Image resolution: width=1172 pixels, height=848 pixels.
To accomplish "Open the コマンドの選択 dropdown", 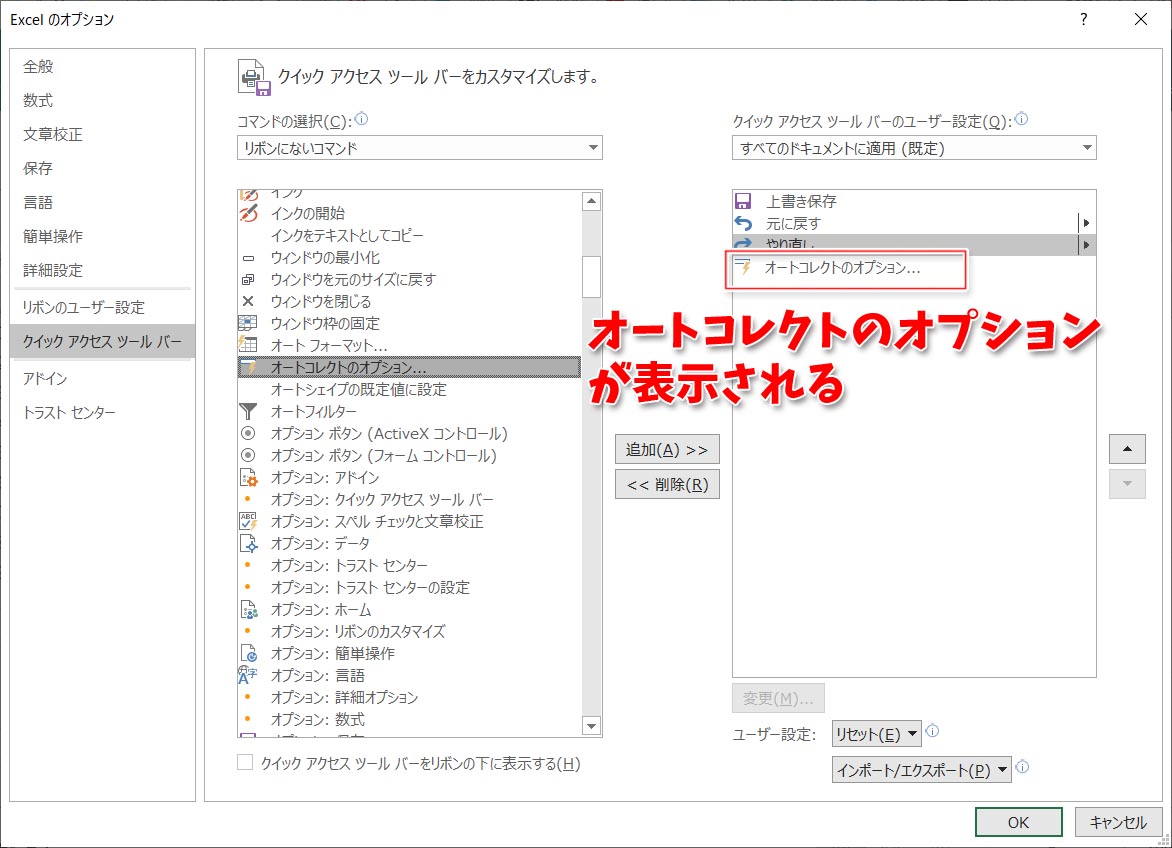I will (x=419, y=147).
